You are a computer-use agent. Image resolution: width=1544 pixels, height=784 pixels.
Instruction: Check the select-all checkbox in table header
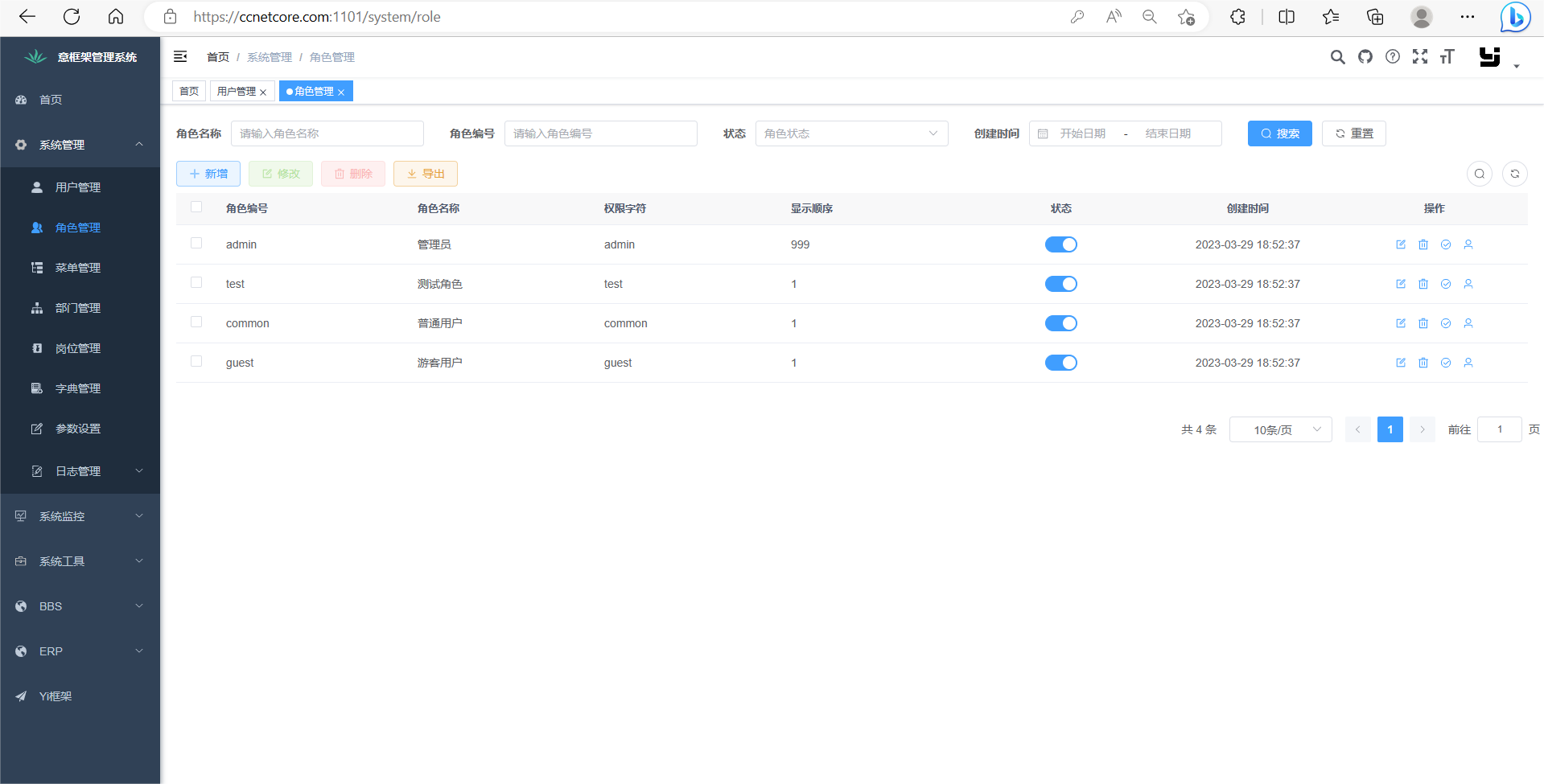196,207
